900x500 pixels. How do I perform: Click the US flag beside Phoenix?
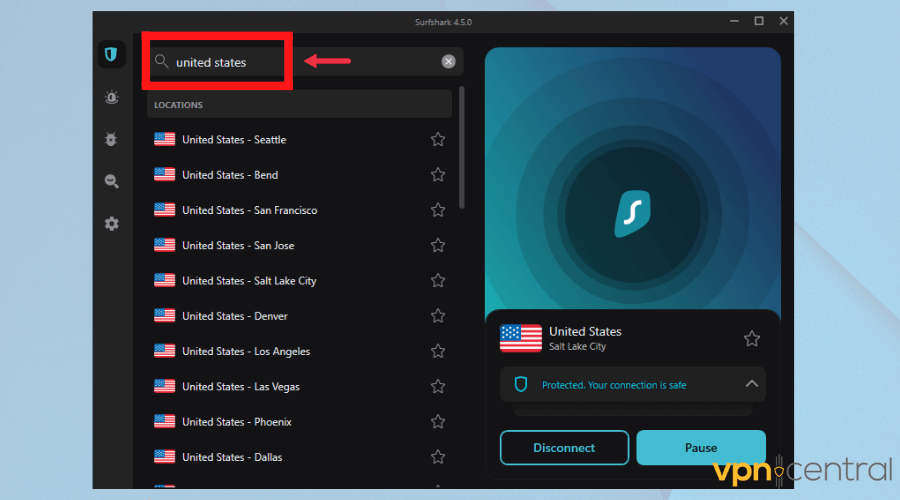(165, 421)
